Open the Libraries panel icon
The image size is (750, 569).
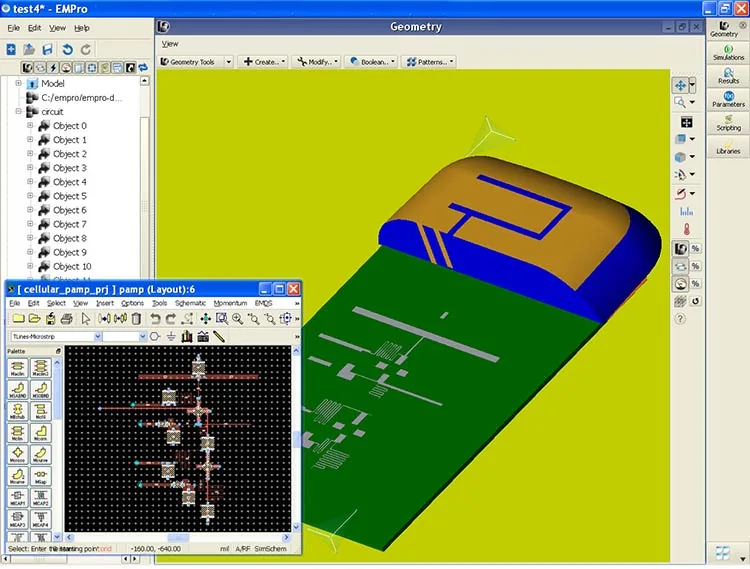[x=728, y=146]
